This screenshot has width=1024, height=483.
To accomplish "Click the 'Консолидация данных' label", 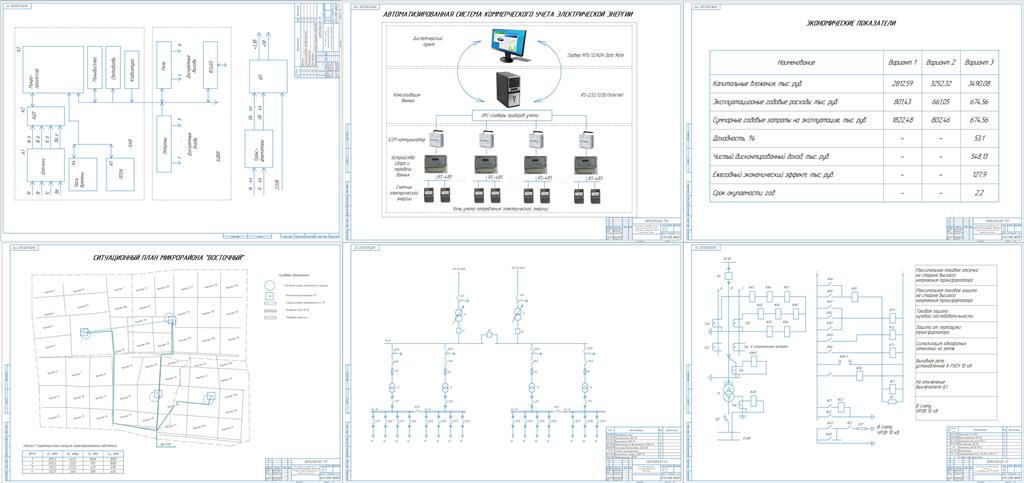I will (406, 98).
